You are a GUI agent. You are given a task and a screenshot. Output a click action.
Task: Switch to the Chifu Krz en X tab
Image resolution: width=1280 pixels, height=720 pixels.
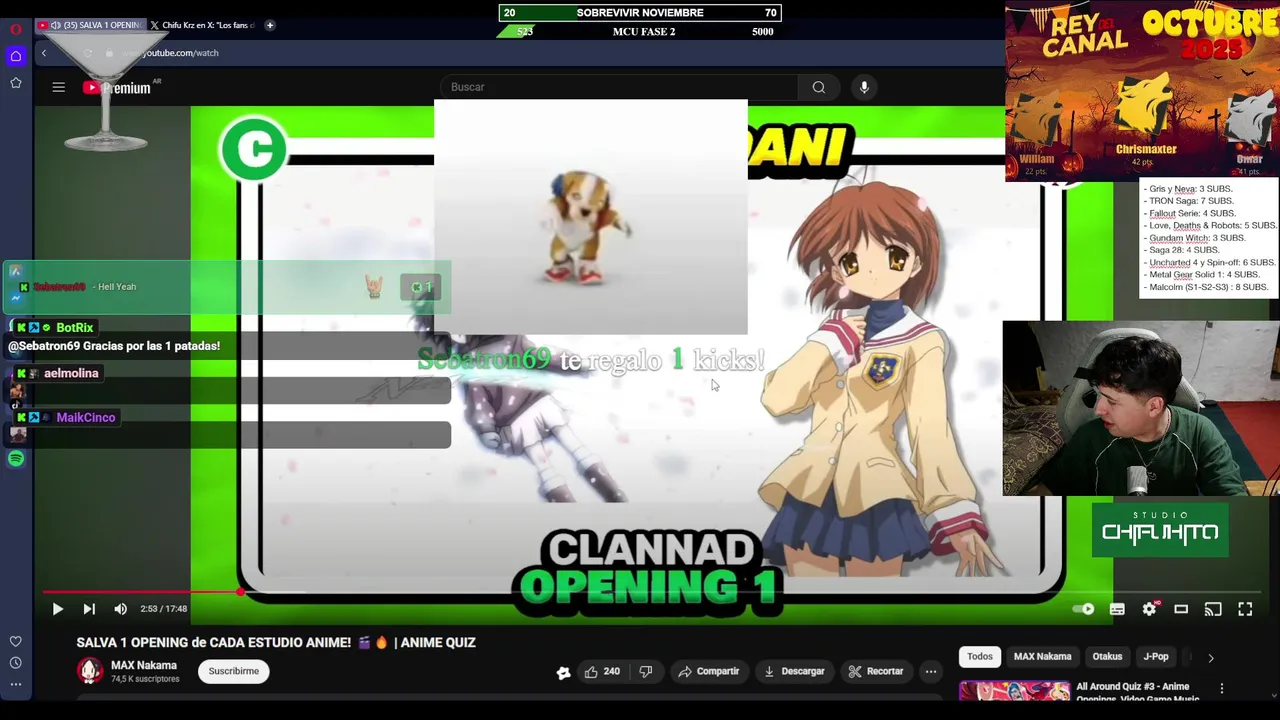click(x=204, y=25)
